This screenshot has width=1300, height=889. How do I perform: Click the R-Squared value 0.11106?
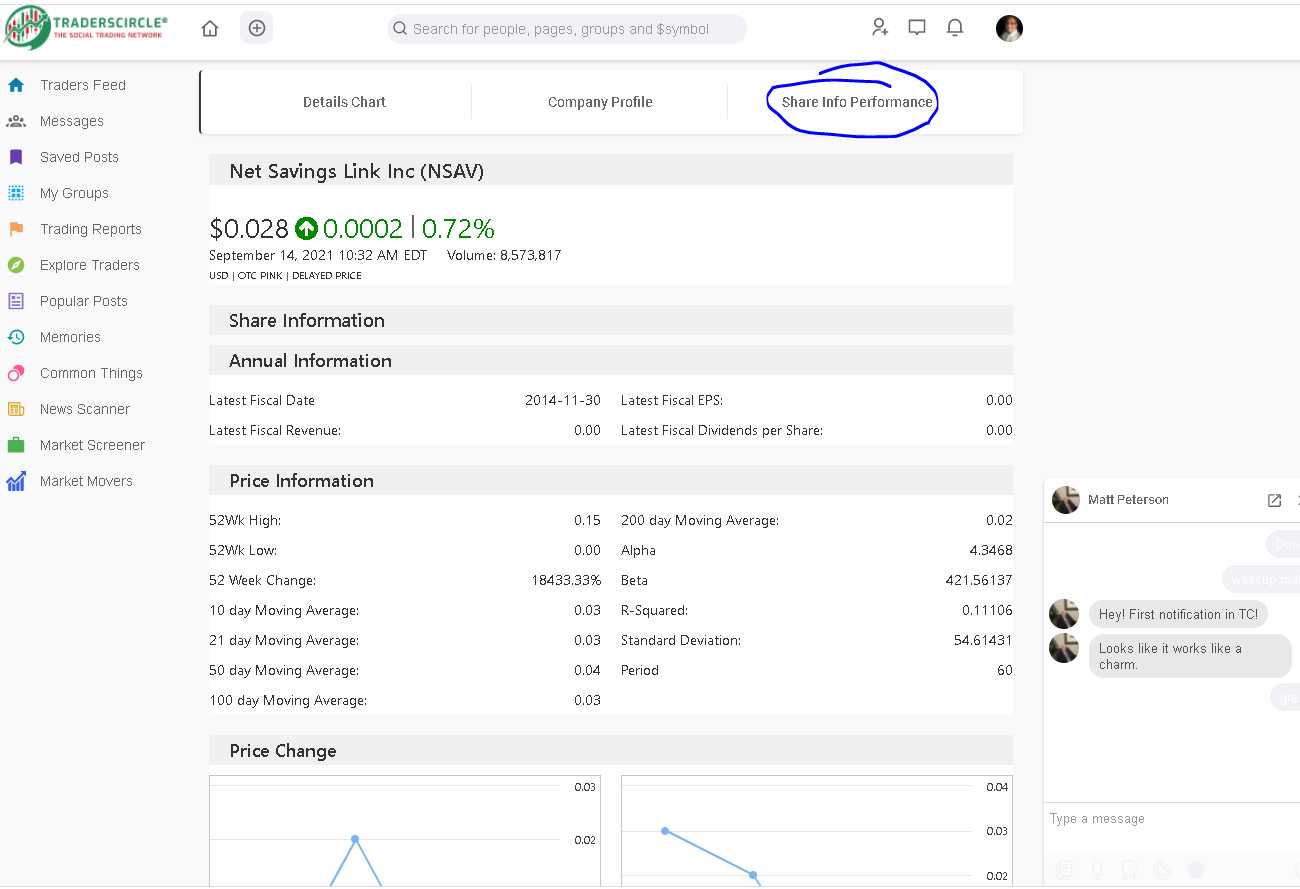[x=988, y=610]
